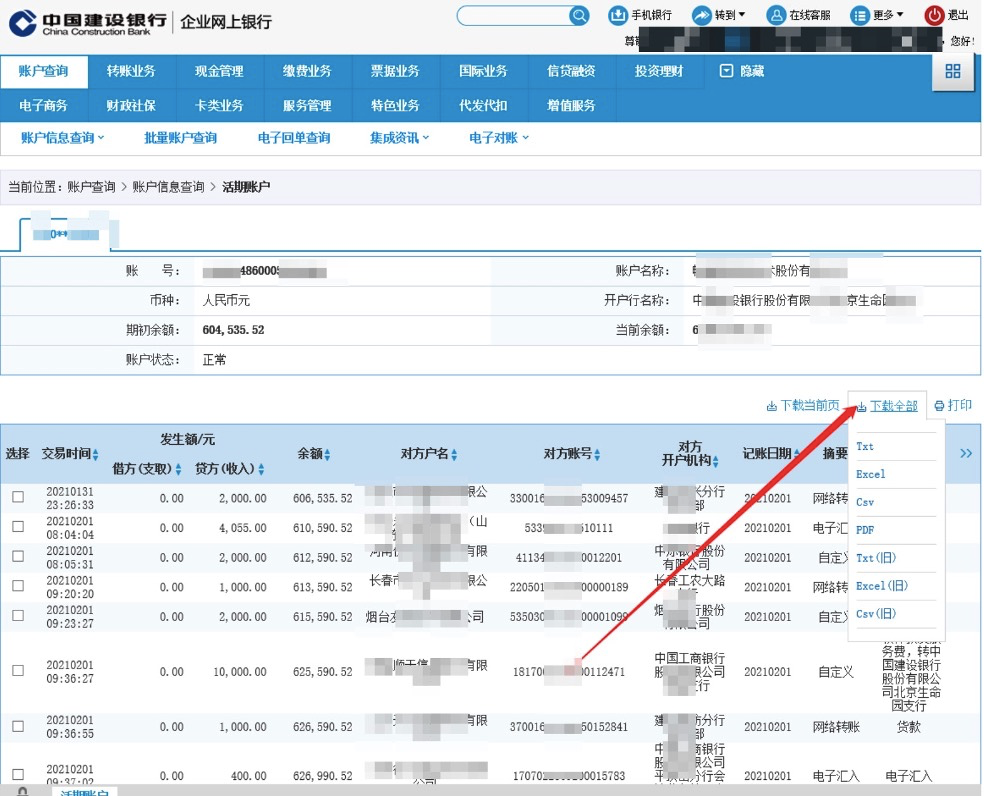Choose Txt(旧) download format

[x=876, y=557]
